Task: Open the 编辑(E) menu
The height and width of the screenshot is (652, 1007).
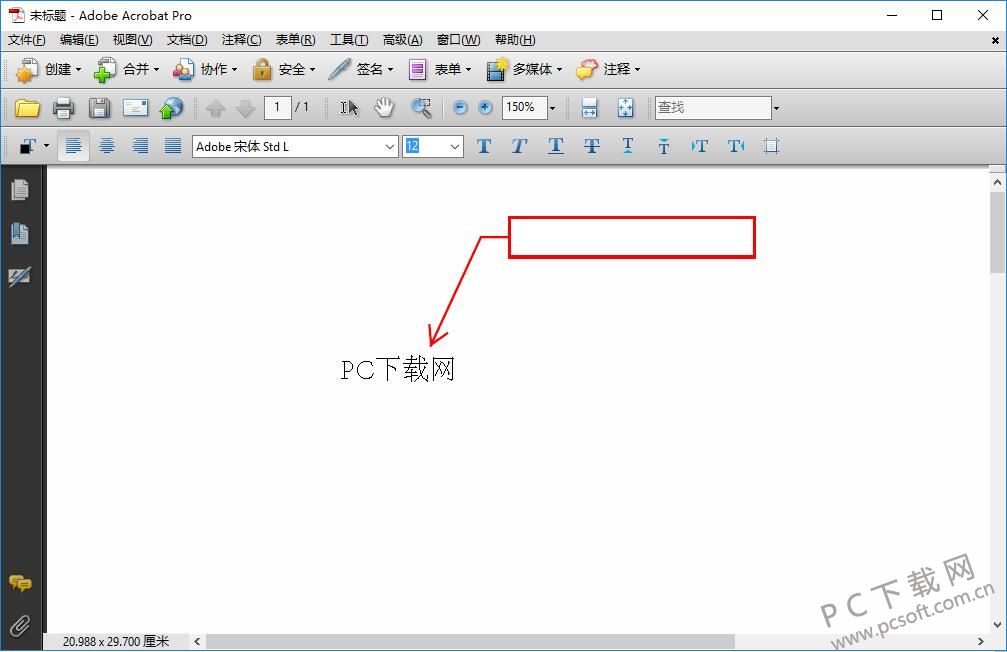Action: [x=79, y=40]
